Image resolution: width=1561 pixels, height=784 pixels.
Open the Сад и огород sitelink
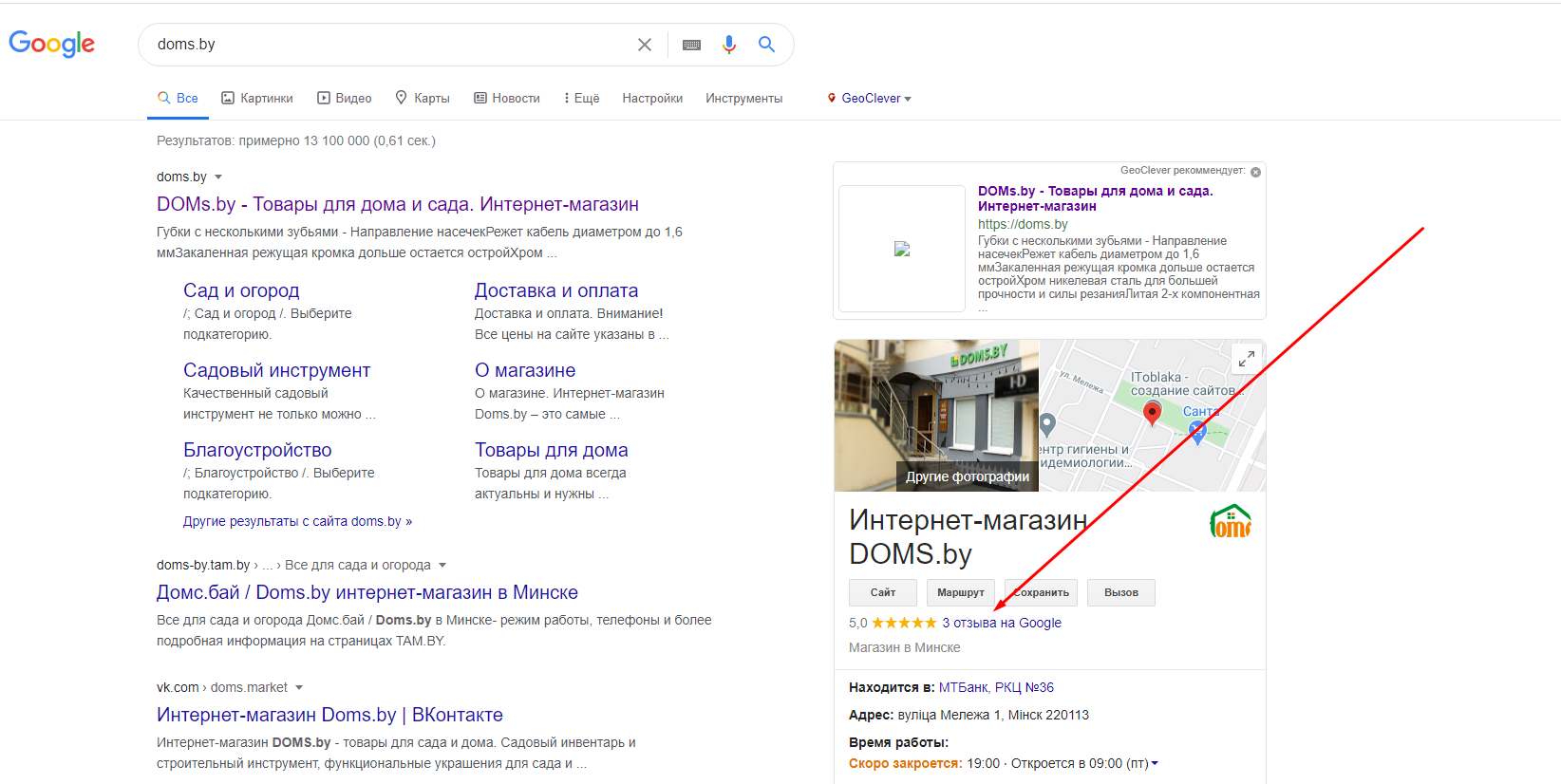click(x=241, y=290)
